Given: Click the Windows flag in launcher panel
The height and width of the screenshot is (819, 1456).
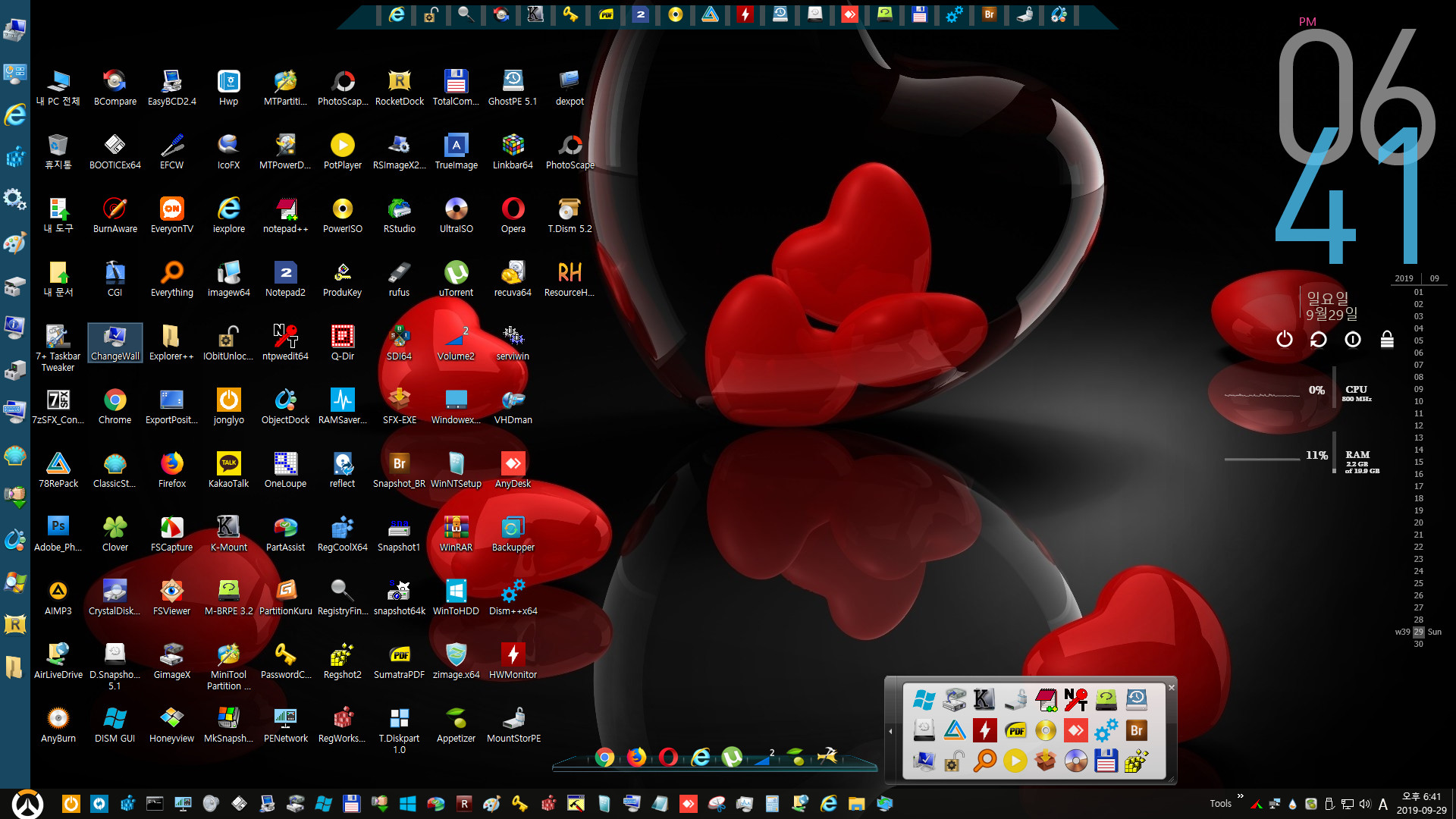Looking at the screenshot, I should pos(924,699).
